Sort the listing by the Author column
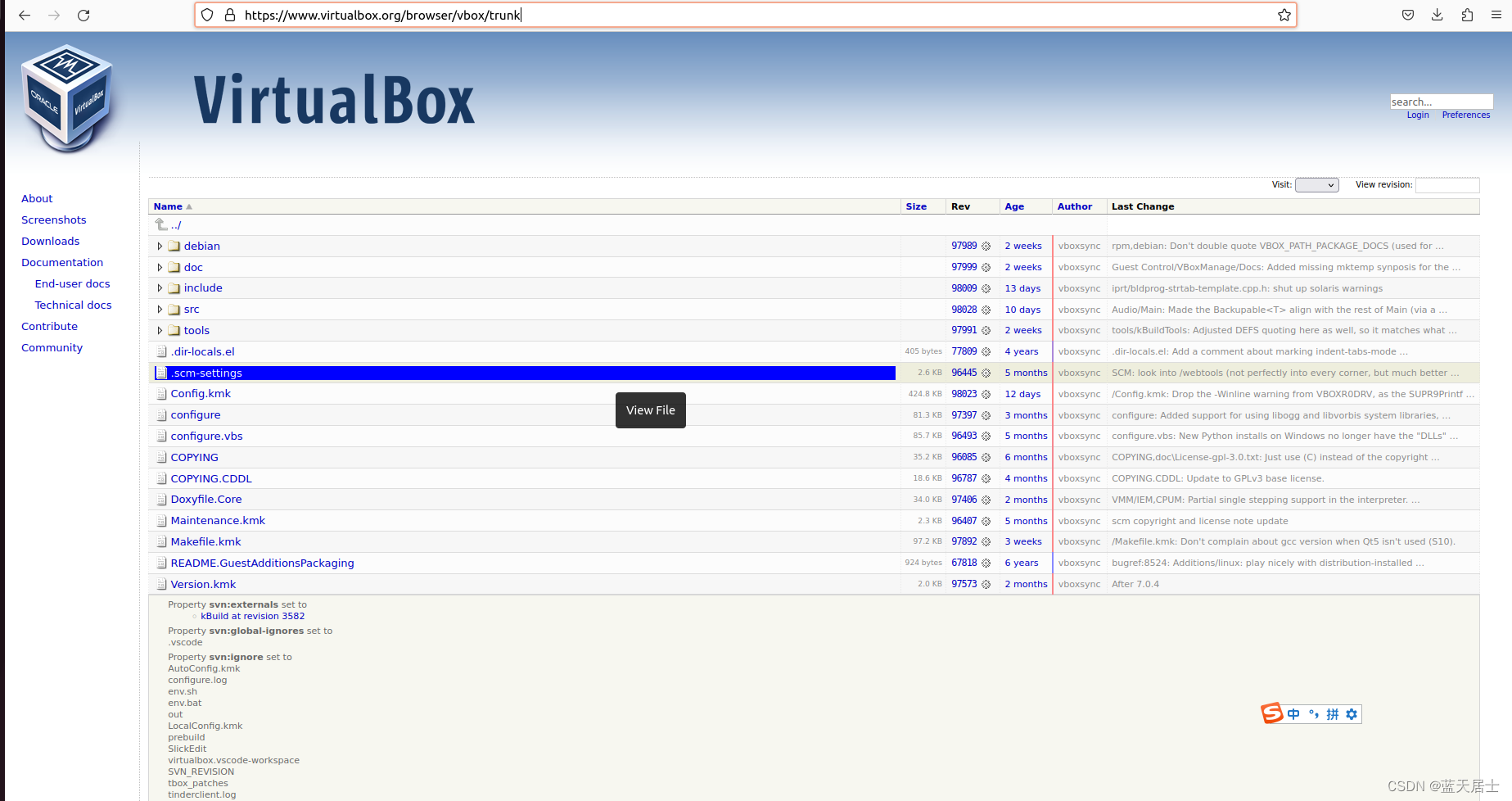Screen dimensions: 1512x801 click(x=1074, y=206)
